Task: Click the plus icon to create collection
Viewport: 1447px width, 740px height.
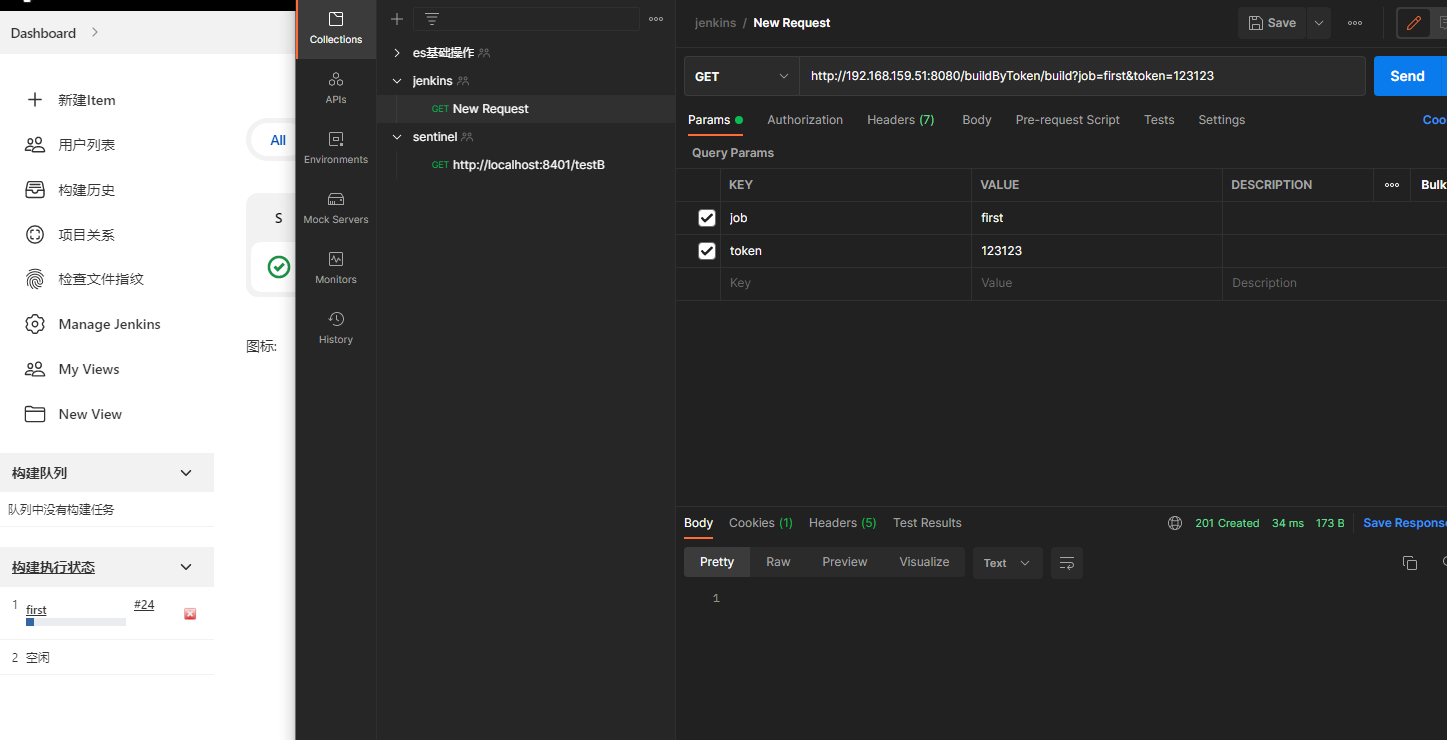Action: [x=397, y=19]
